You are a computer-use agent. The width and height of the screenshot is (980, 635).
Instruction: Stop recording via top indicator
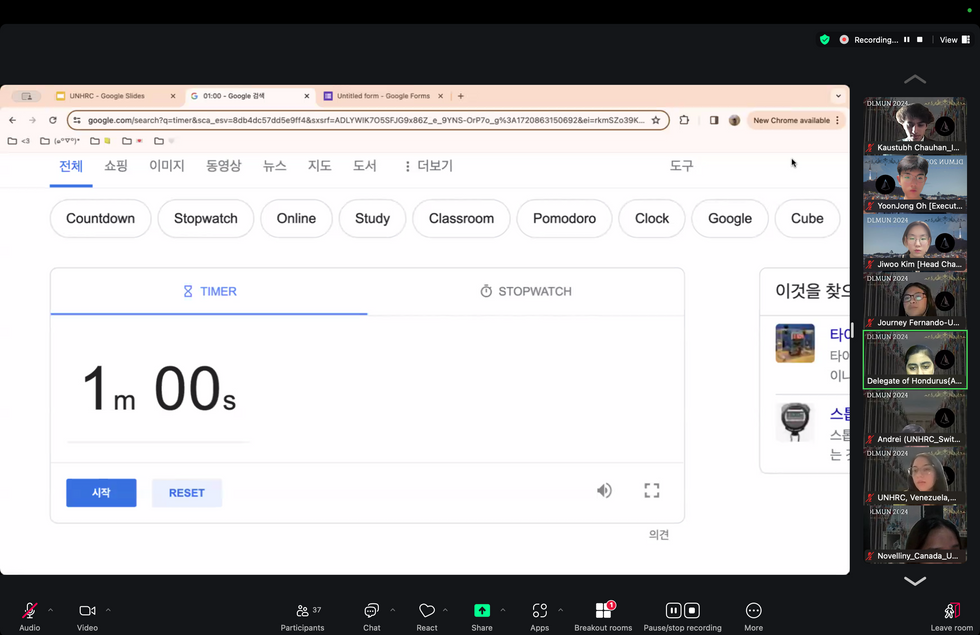919,39
